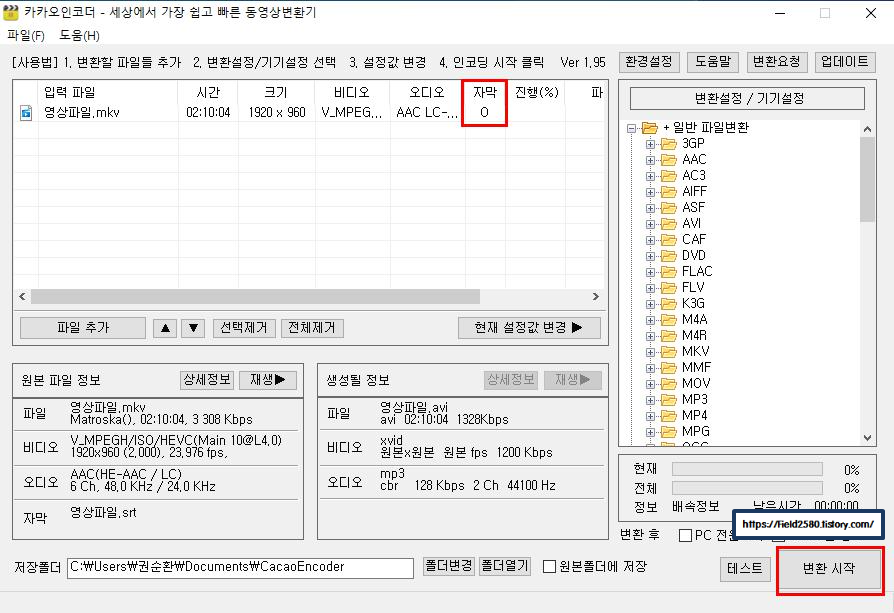Click the 시간 column header

(x=208, y=92)
